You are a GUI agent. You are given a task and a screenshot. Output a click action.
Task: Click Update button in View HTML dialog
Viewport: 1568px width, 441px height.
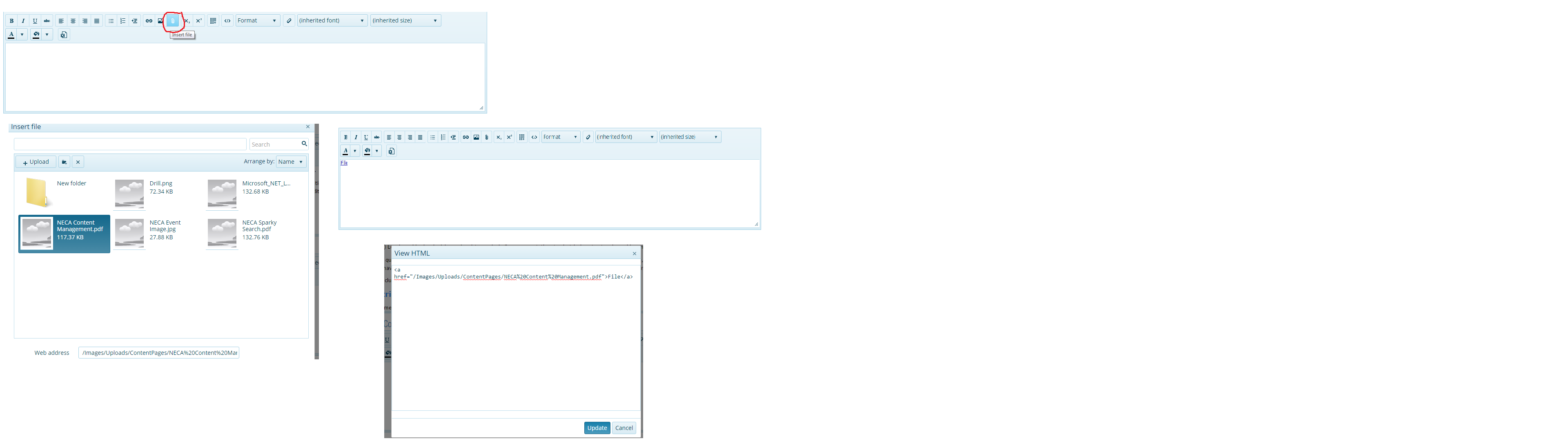point(597,428)
